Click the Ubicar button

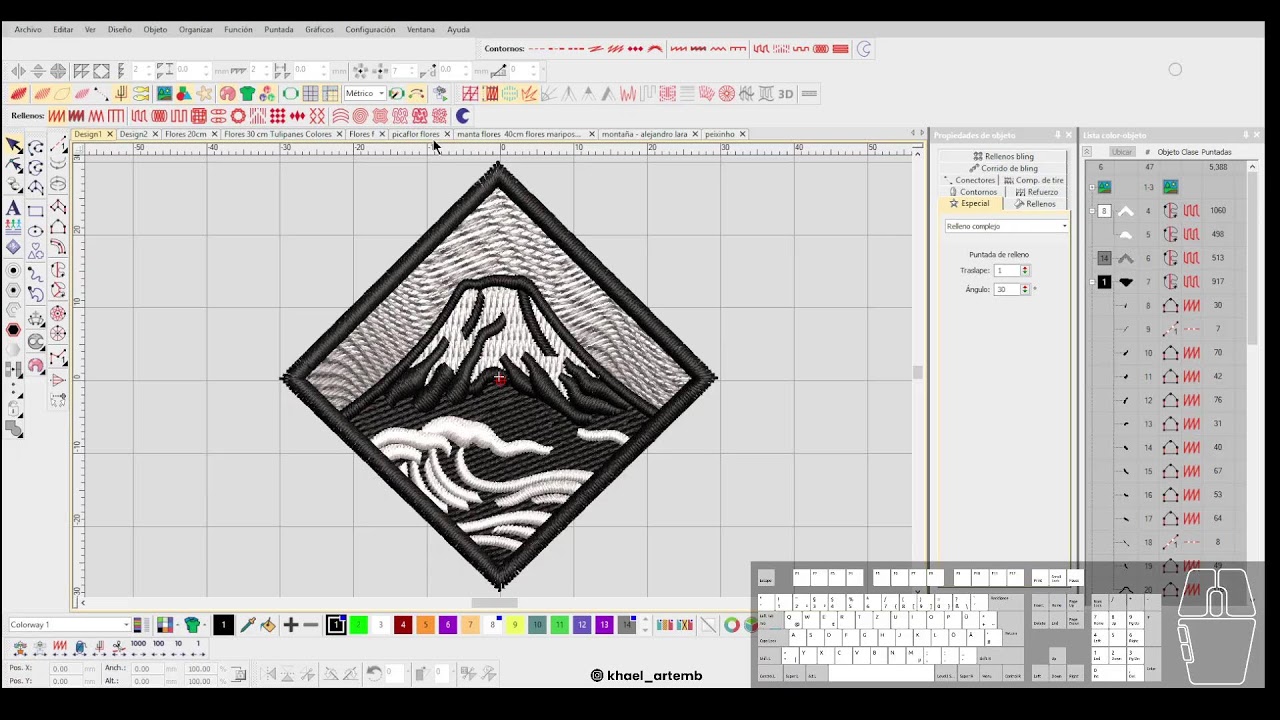point(1122,152)
